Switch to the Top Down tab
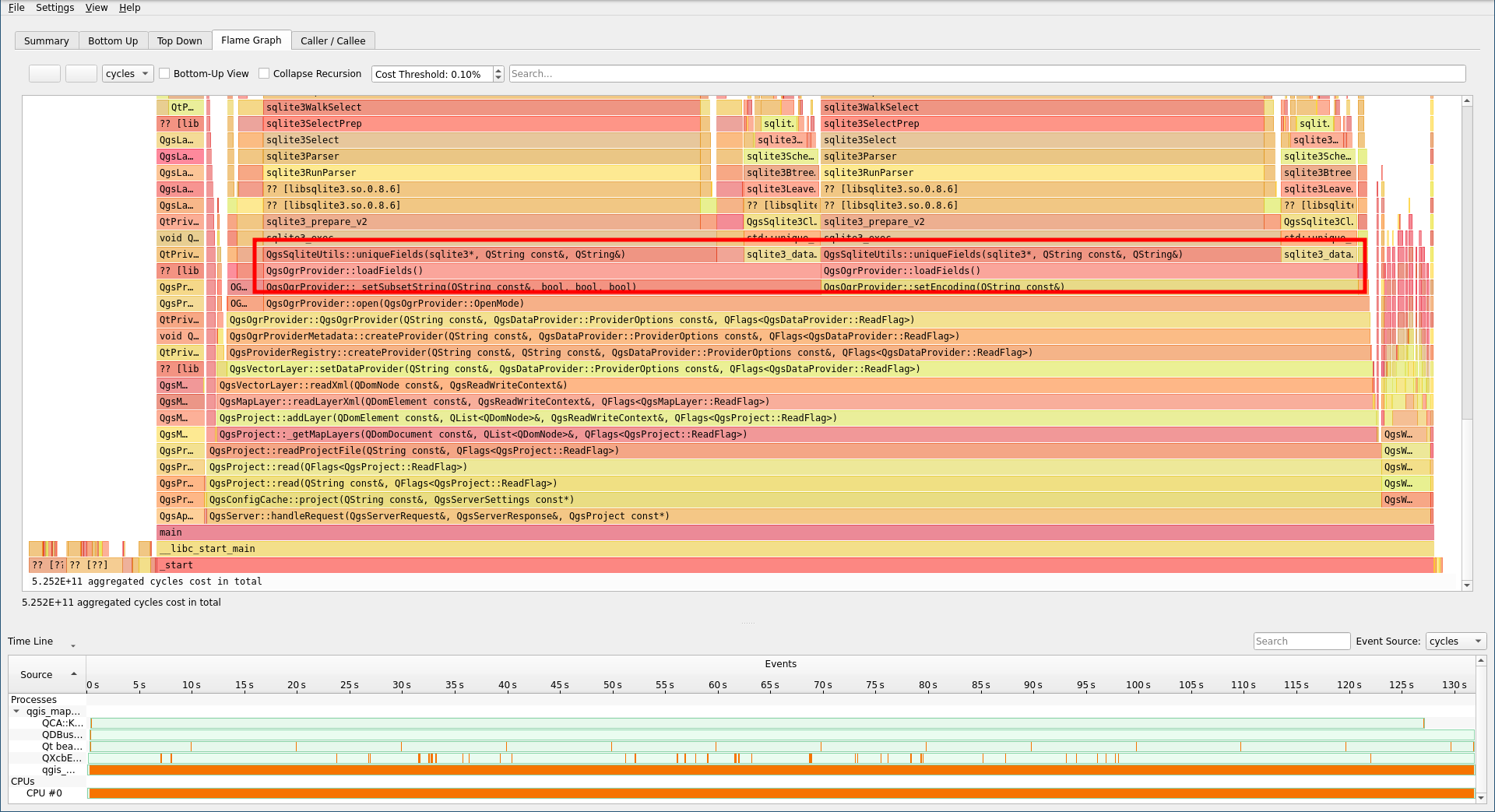This screenshot has width=1495, height=812. click(x=179, y=41)
